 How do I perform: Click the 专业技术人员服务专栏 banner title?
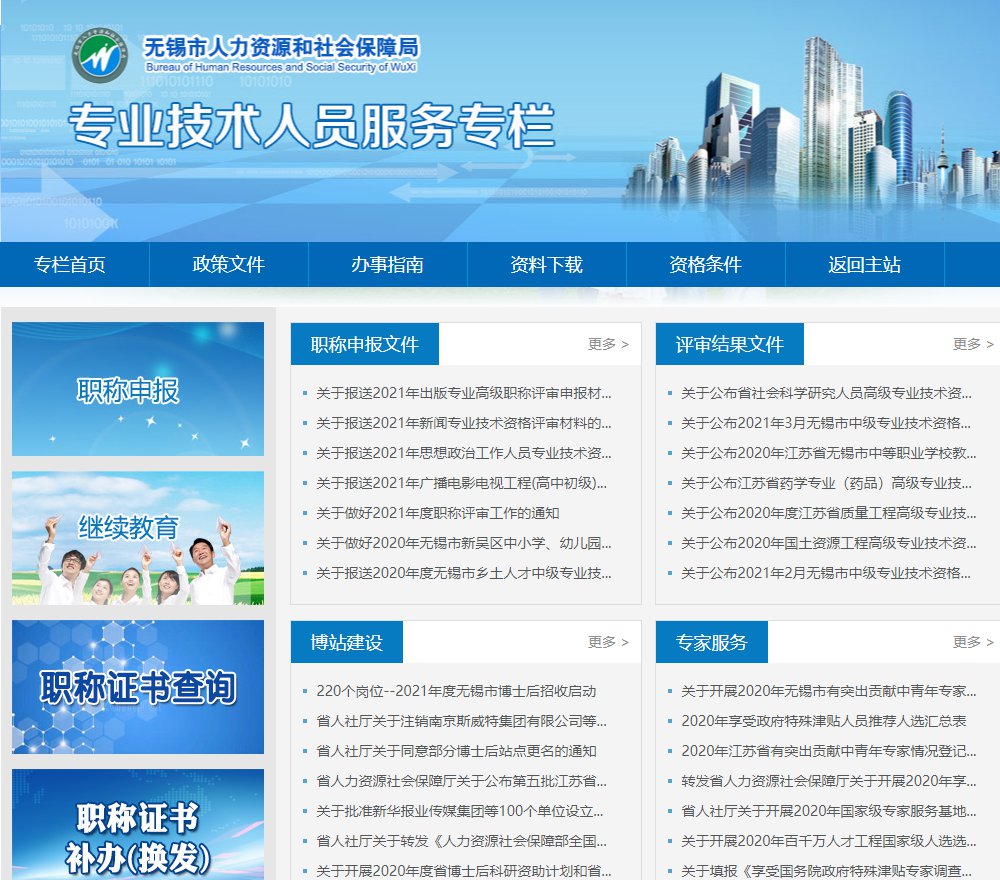click(x=311, y=126)
